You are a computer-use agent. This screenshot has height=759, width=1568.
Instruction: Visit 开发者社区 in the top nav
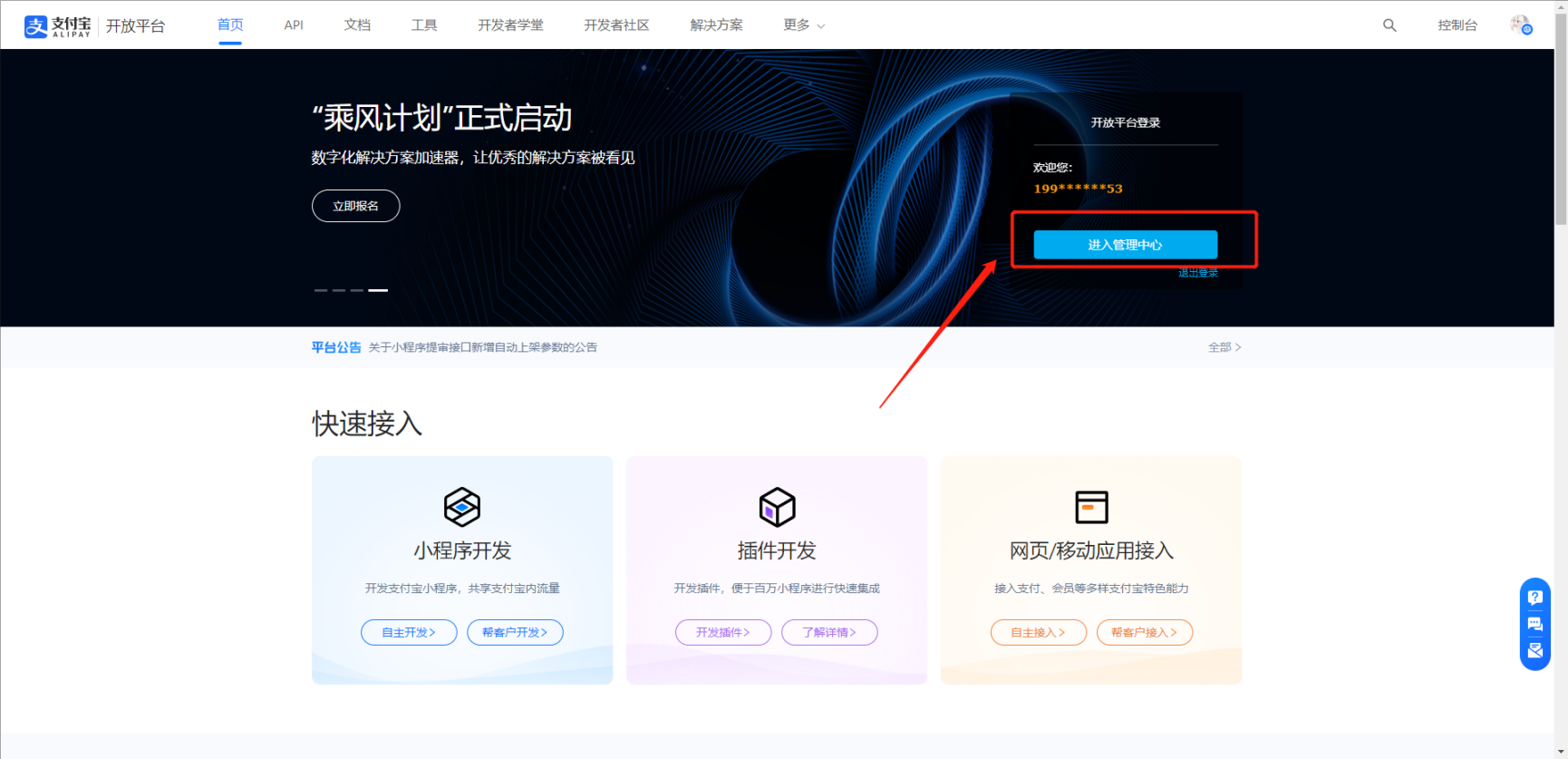(616, 25)
